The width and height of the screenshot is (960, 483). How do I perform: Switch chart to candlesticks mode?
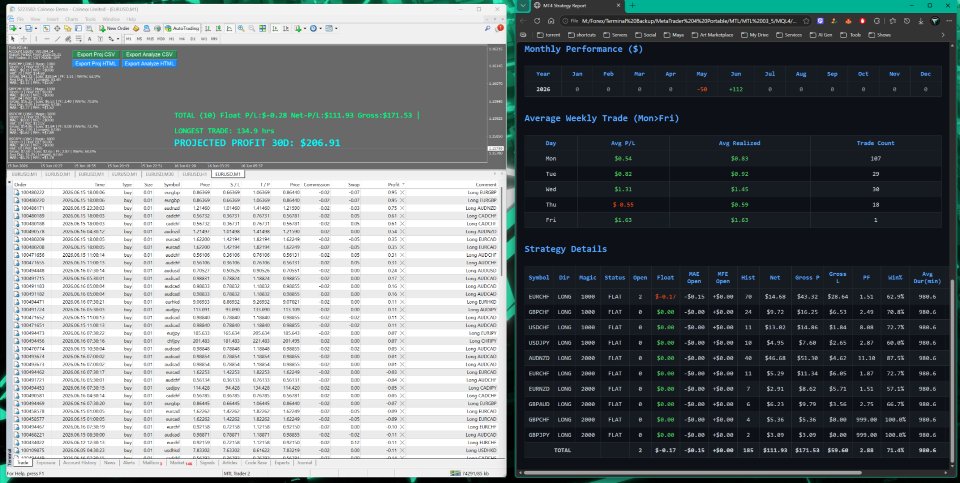[x=219, y=28]
